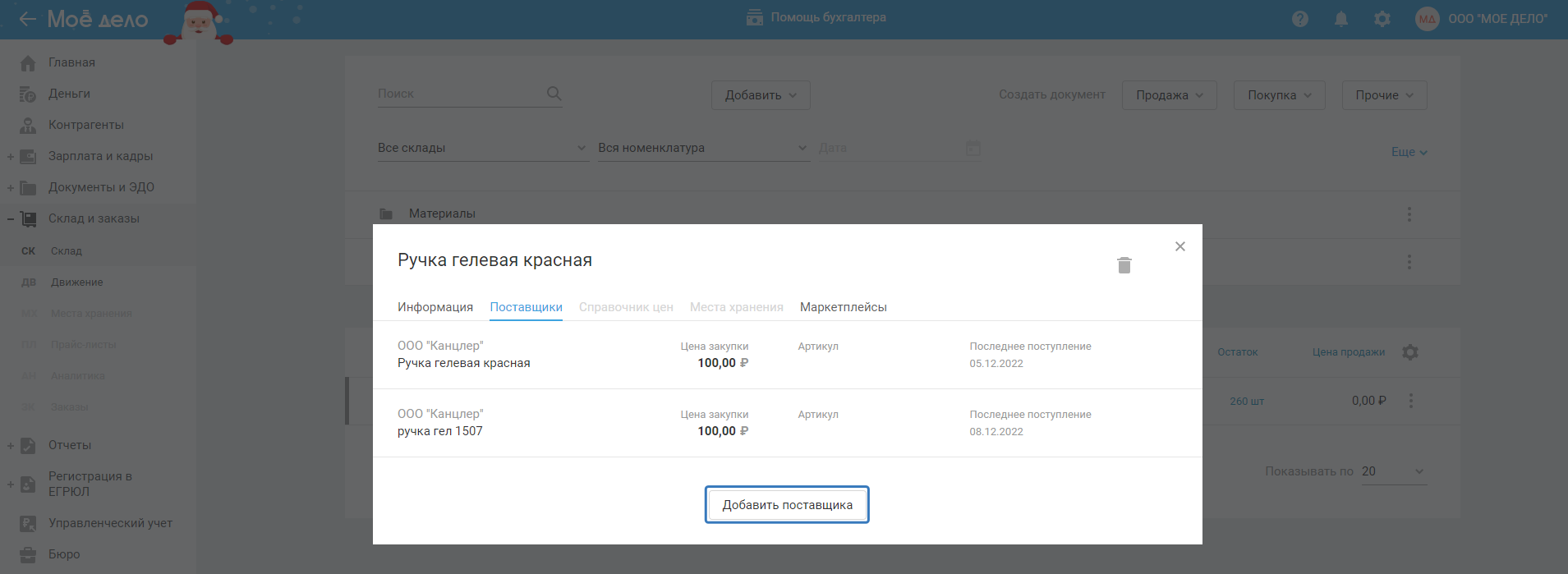This screenshot has width=1568, height=574.
Task: Click the Добавить поставщика button
Action: 786,505
